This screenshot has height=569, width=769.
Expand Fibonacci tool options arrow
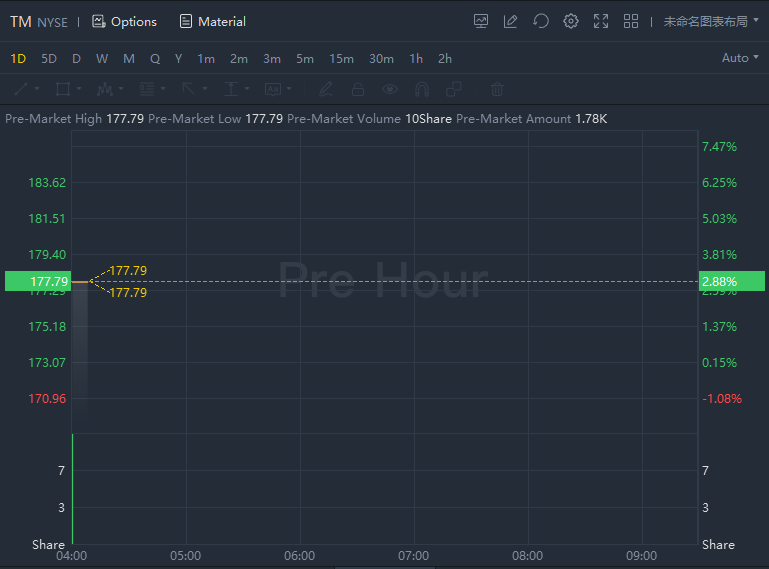pos(163,89)
